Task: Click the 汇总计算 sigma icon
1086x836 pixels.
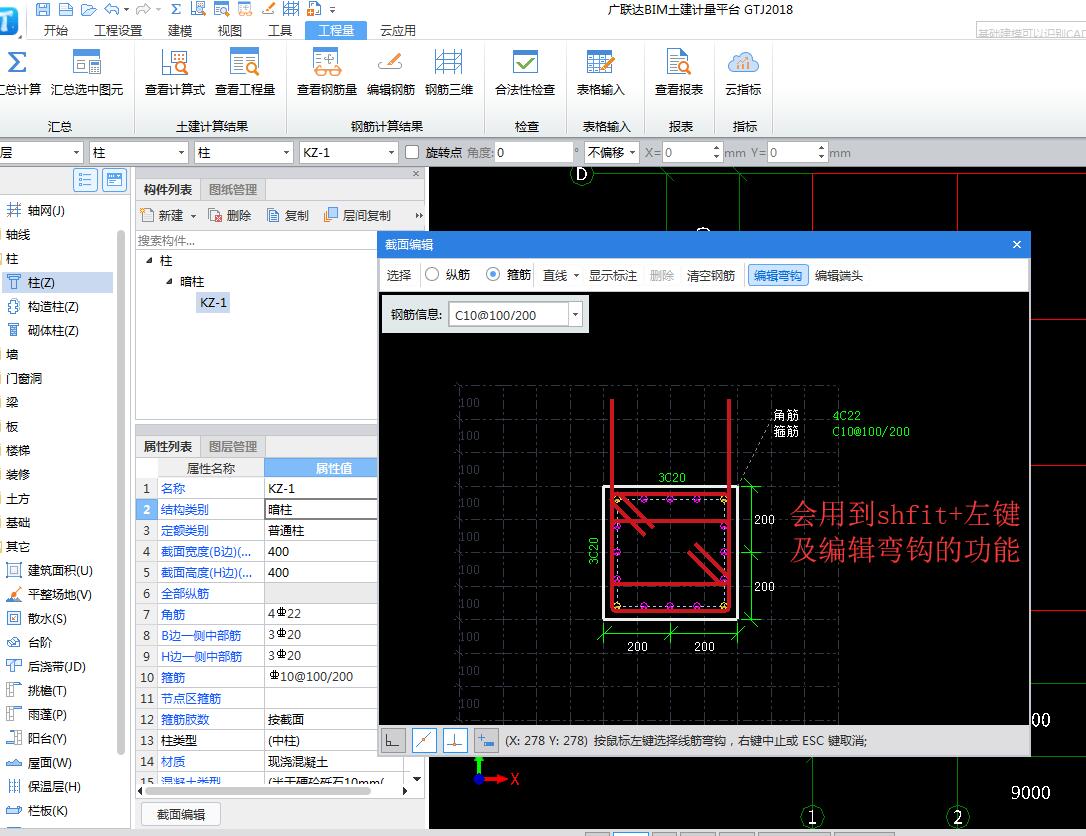Action: [16, 62]
